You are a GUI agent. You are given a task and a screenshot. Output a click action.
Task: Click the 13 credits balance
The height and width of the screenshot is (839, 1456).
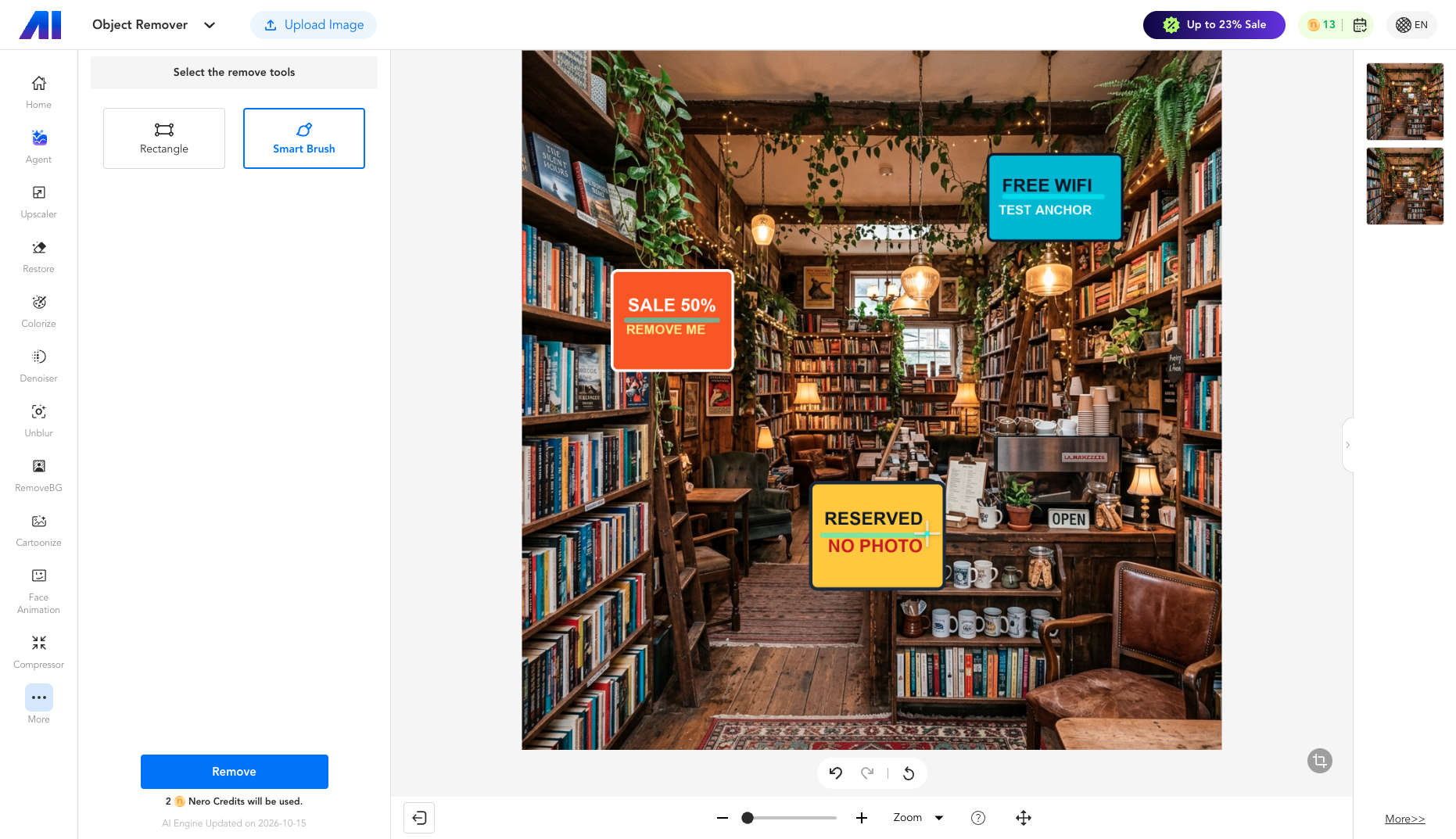point(1322,25)
